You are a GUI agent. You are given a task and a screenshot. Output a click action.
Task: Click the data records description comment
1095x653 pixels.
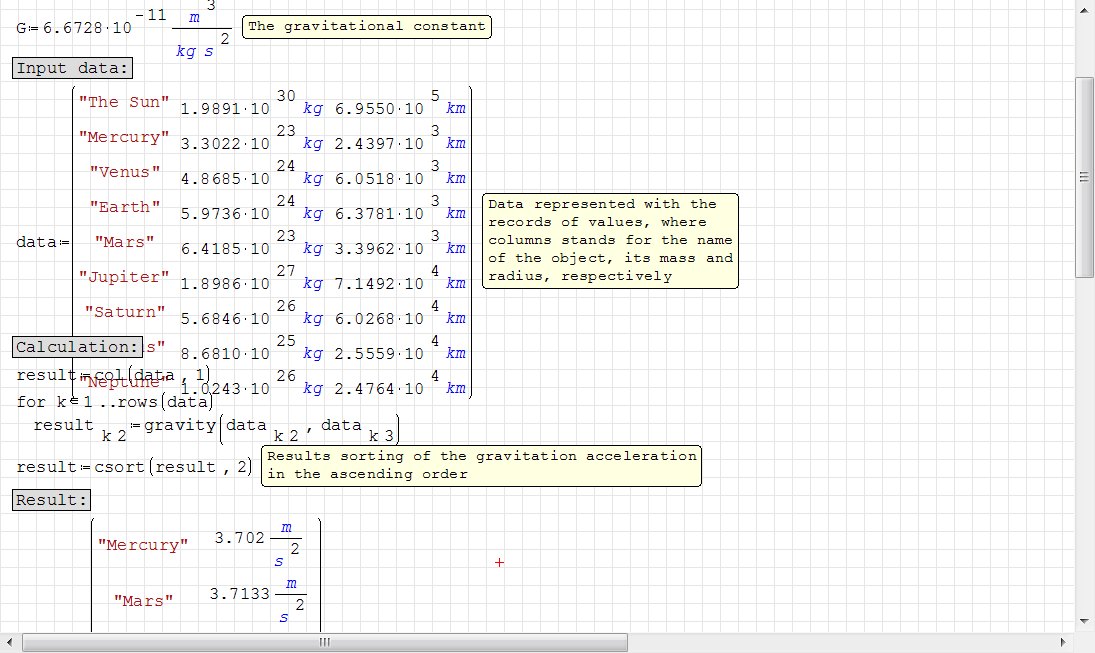pos(610,240)
